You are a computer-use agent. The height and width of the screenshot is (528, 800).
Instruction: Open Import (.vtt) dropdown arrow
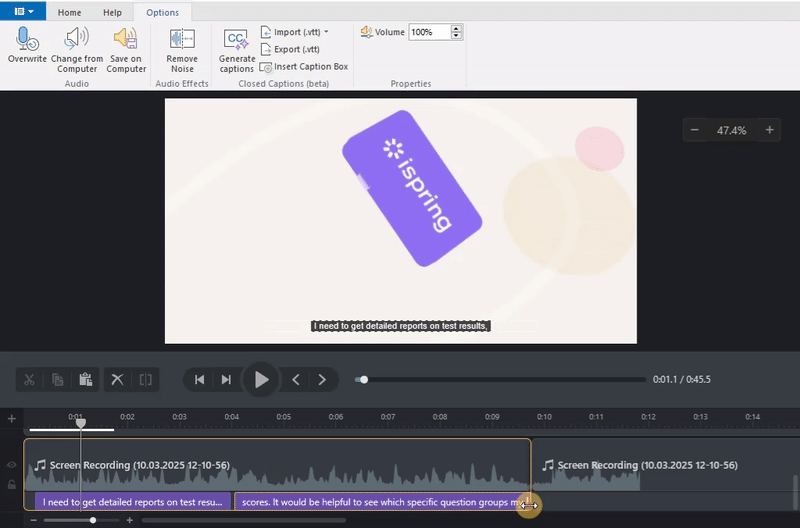click(x=326, y=32)
